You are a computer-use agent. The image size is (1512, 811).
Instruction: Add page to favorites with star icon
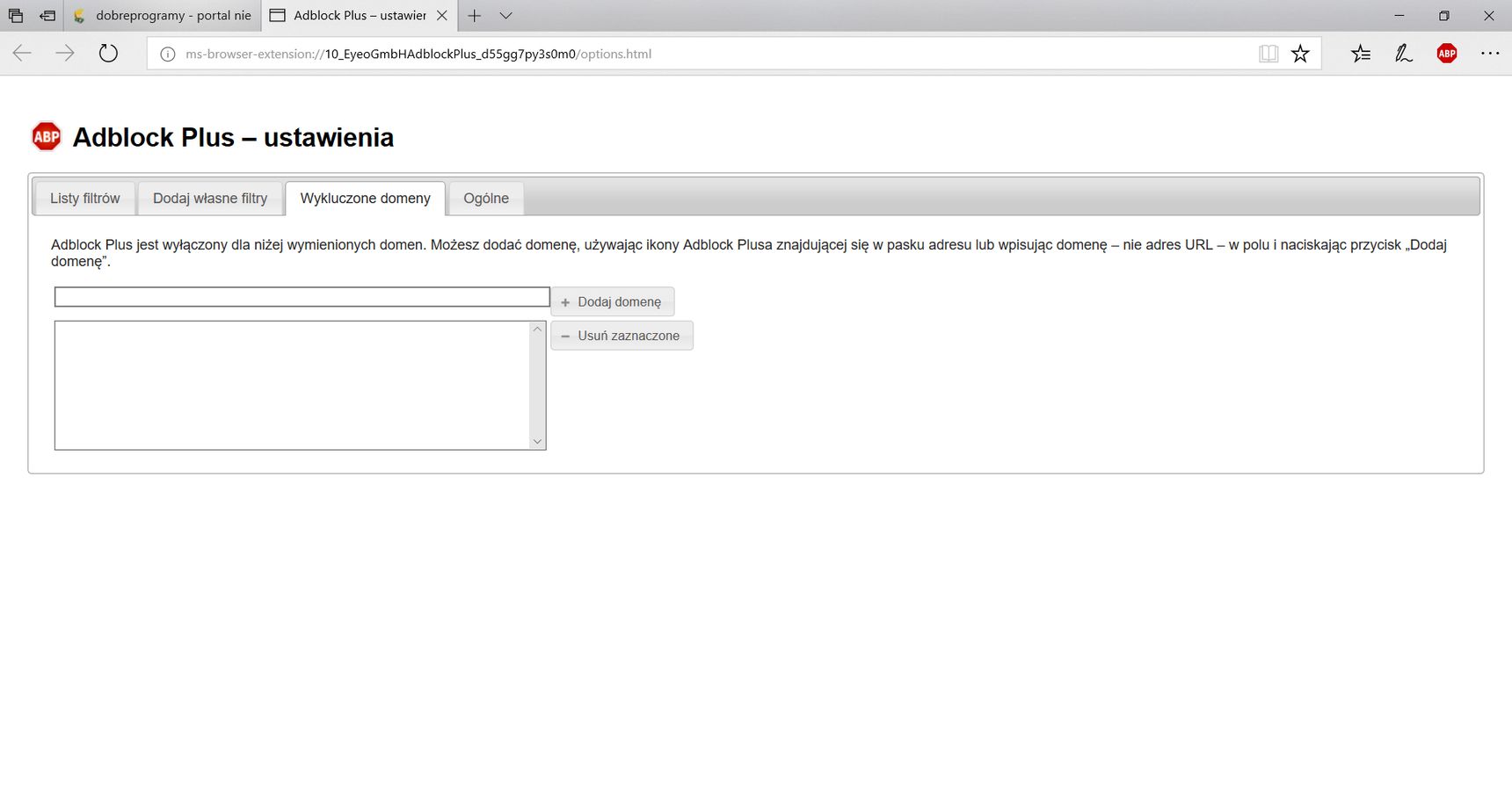coord(1300,54)
